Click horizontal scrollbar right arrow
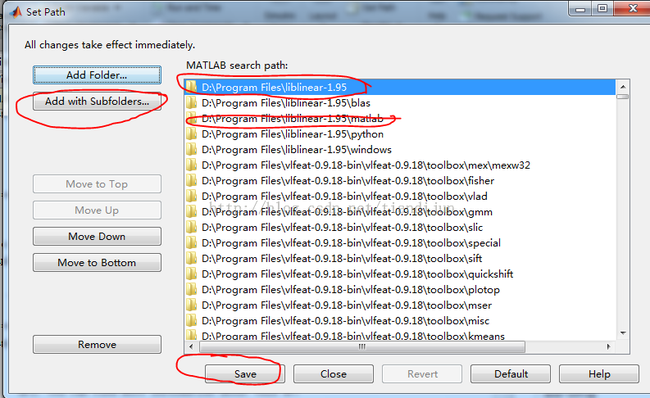This screenshot has width=650, height=398. 609,347
